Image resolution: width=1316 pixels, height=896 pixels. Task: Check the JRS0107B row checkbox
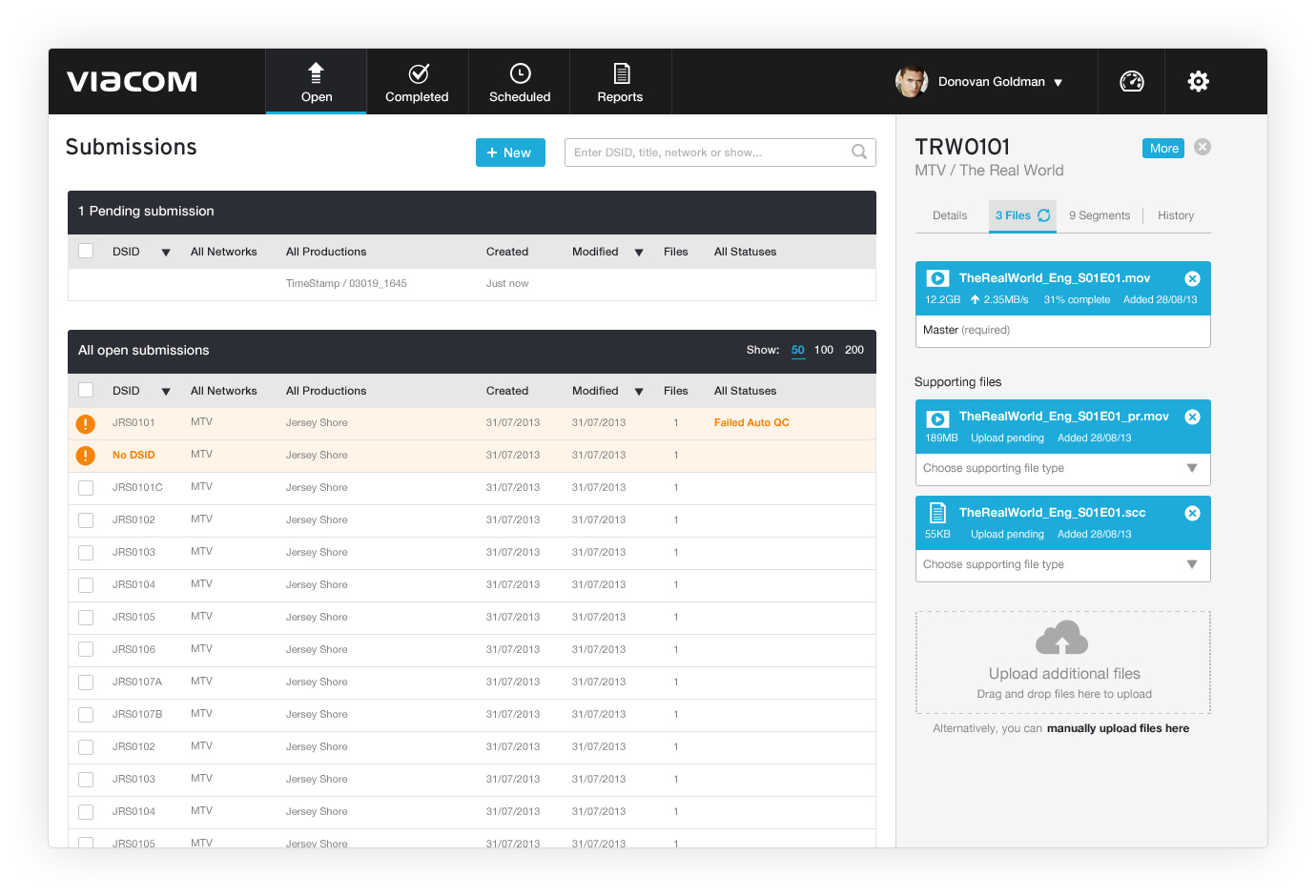pyautogui.click(x=86, y=715)
